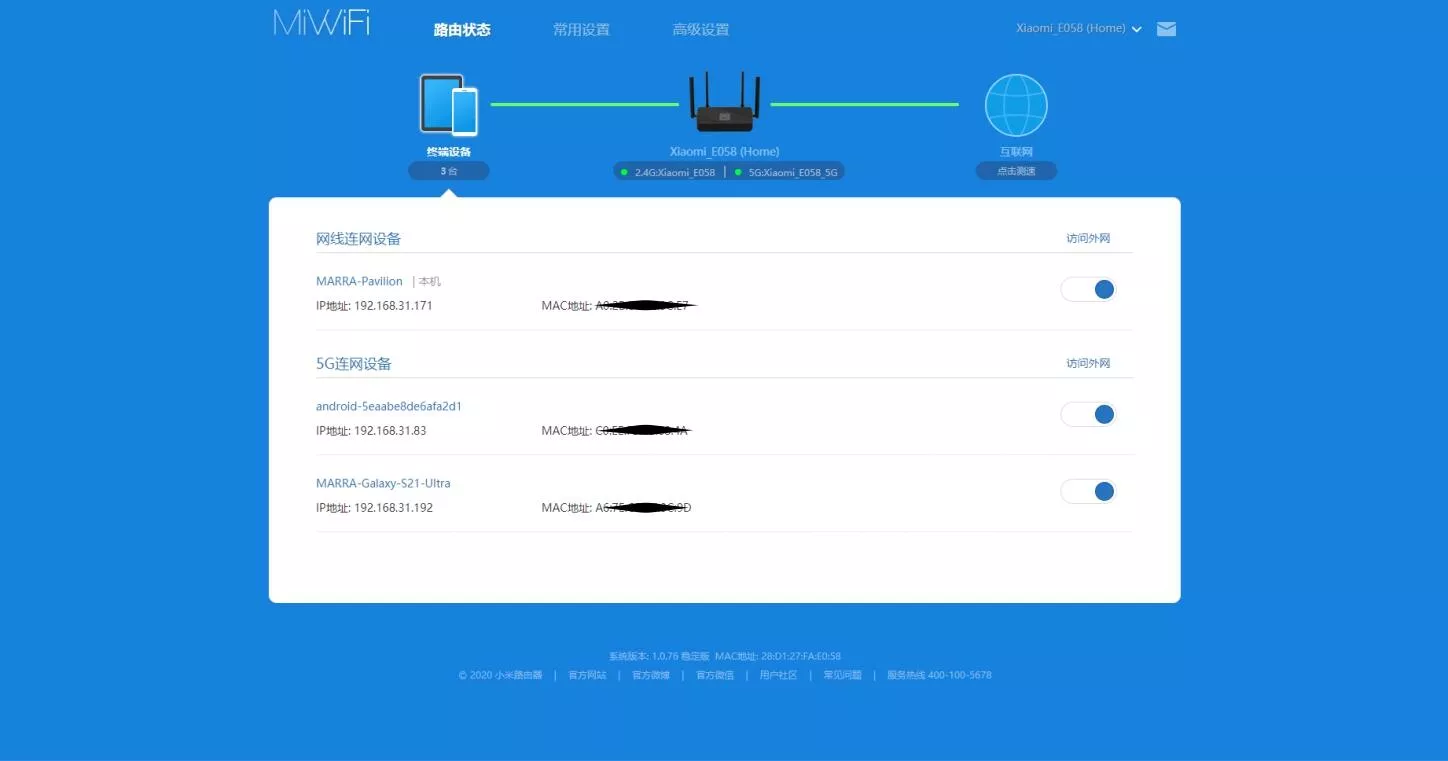Open the MARRA-Galaxy-S21-Ultra device name
The width and height of the screenshot is (1448, 761).
(x=383, y=484)
